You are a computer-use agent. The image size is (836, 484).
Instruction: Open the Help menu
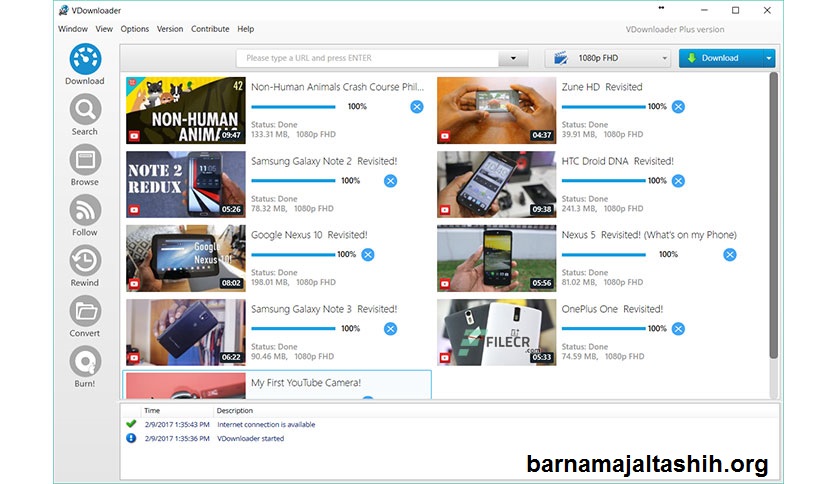coord(245,29)
